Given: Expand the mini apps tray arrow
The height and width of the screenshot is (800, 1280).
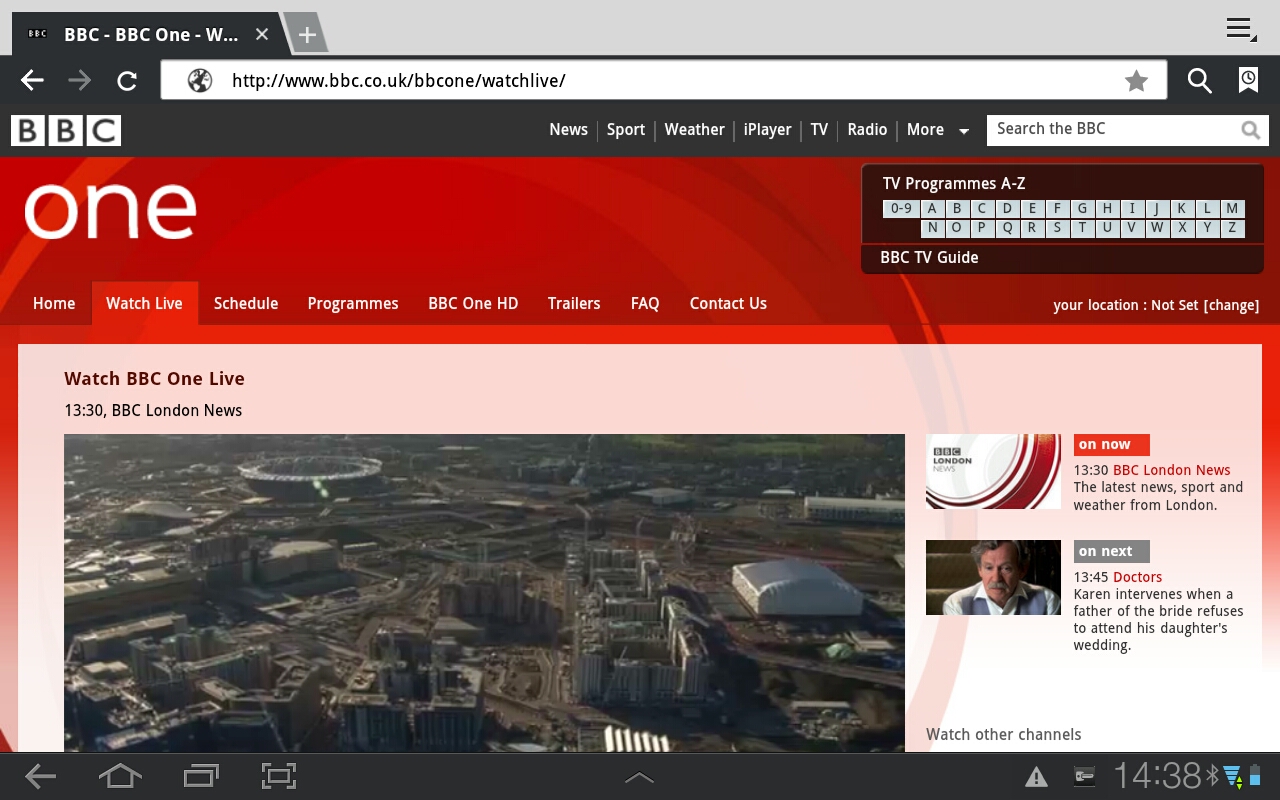Looking at the screenshot, I should [639, 777].
